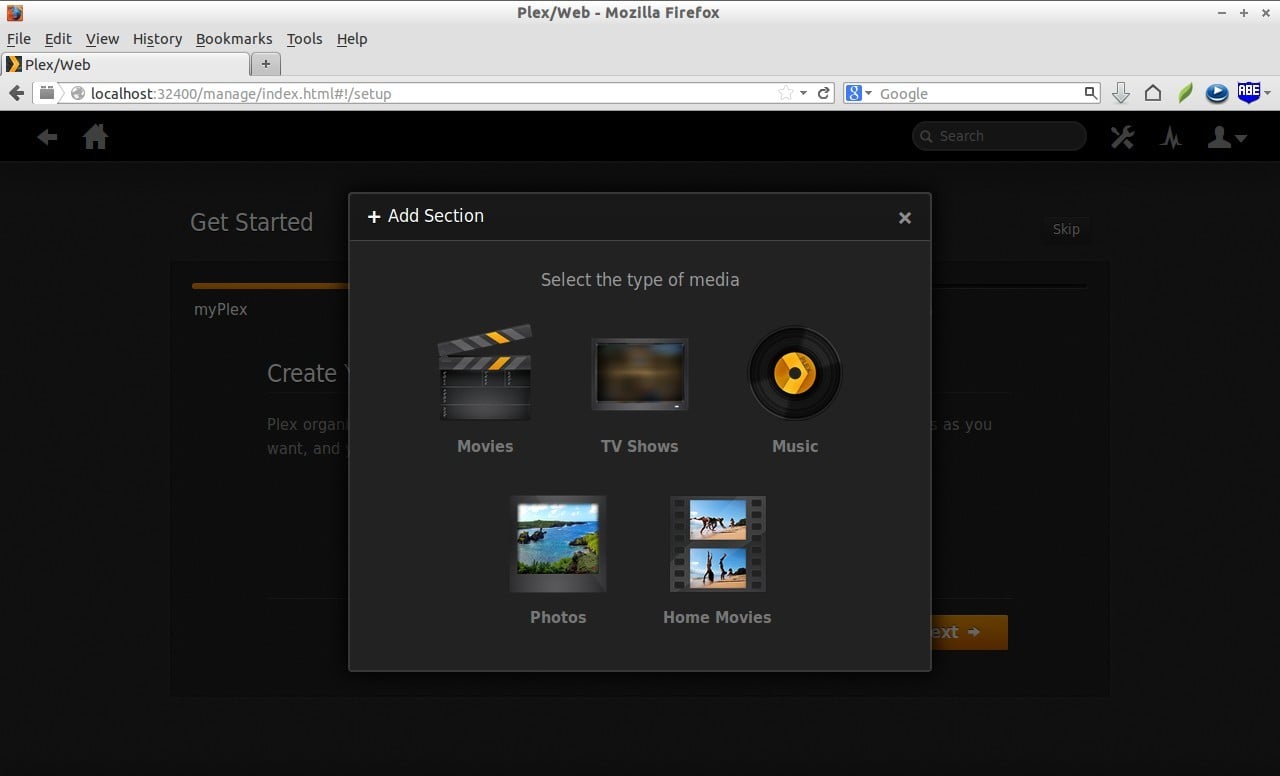Pick the Music vinyl record icon
The width and height of the screenshot is (1280, 776).
tap(795, 373)
